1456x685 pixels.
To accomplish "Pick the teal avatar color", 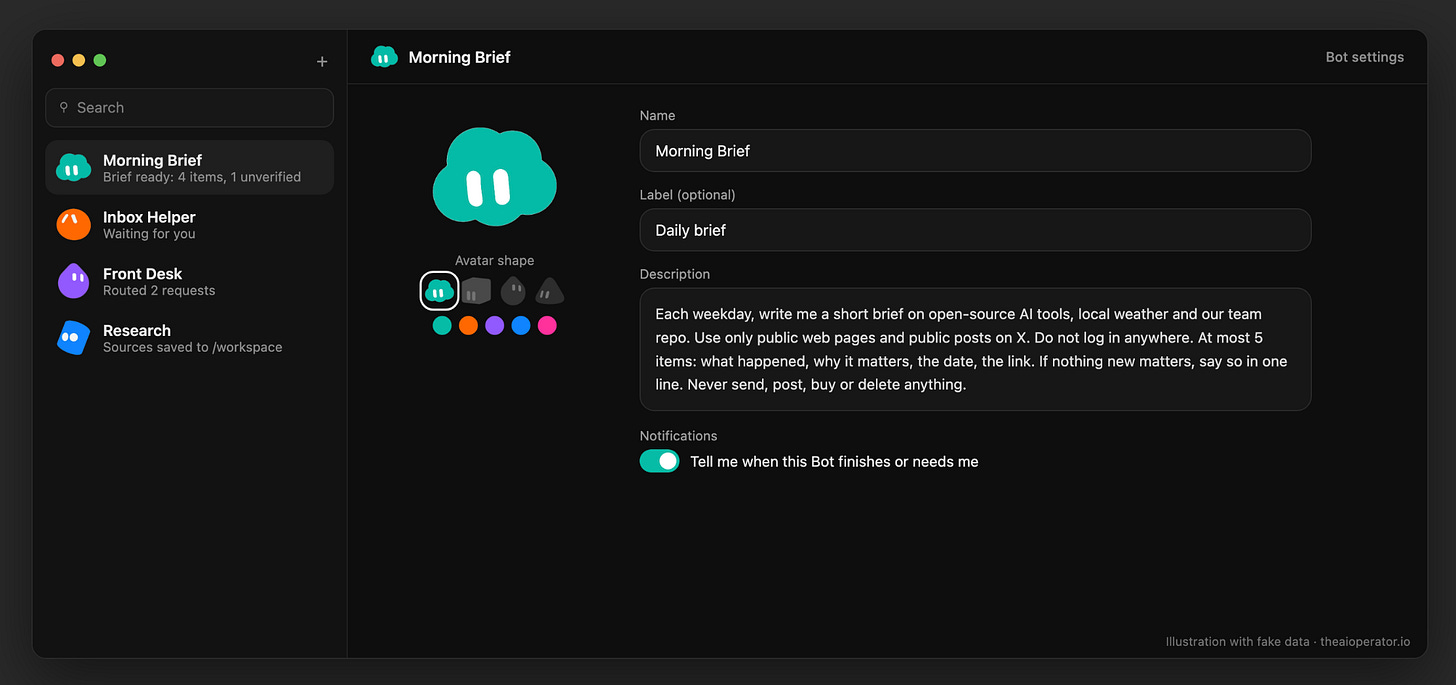I will coord(442,326).
